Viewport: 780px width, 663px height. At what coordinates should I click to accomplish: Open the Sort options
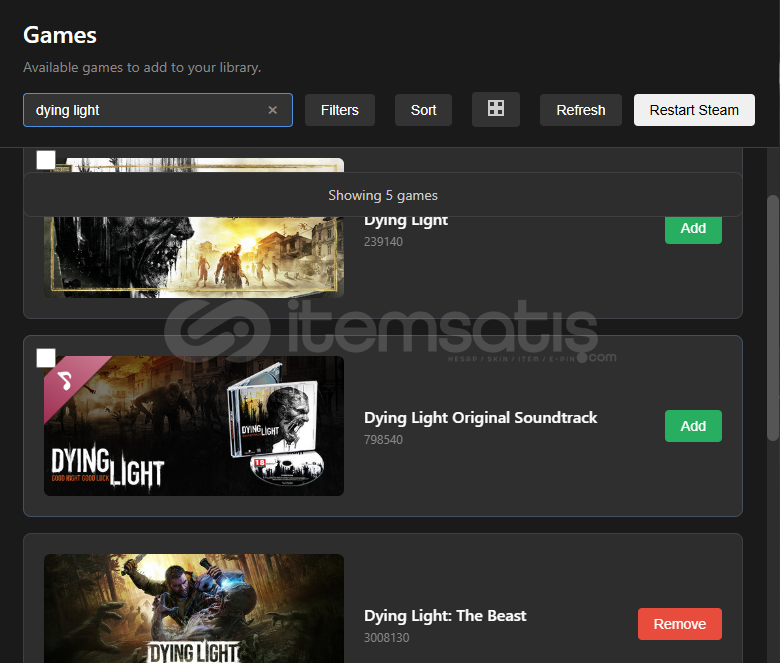tap(423, 110)
